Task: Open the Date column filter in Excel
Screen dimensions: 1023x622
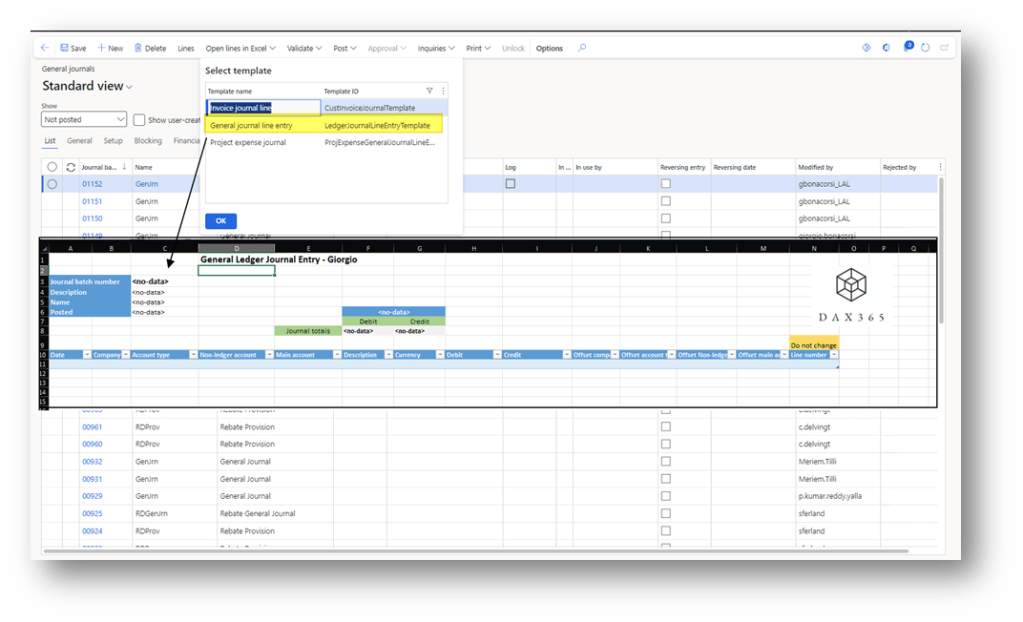Action: click(x=86, y=355)
